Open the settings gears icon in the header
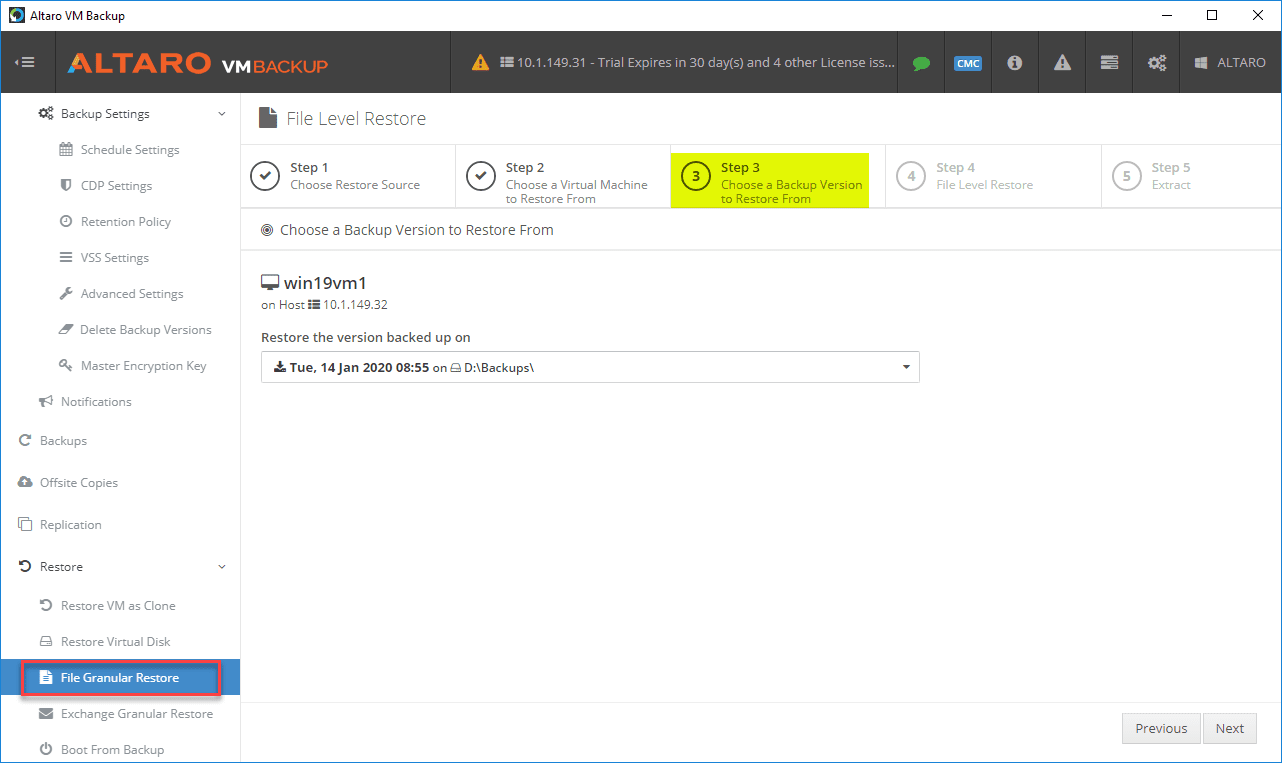1282x763 pixels. tap(1156, 62)
